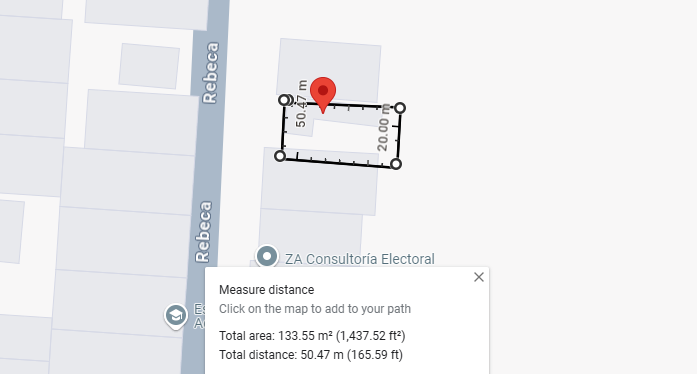Click the top-left starting measurement point

pos(284,100)
